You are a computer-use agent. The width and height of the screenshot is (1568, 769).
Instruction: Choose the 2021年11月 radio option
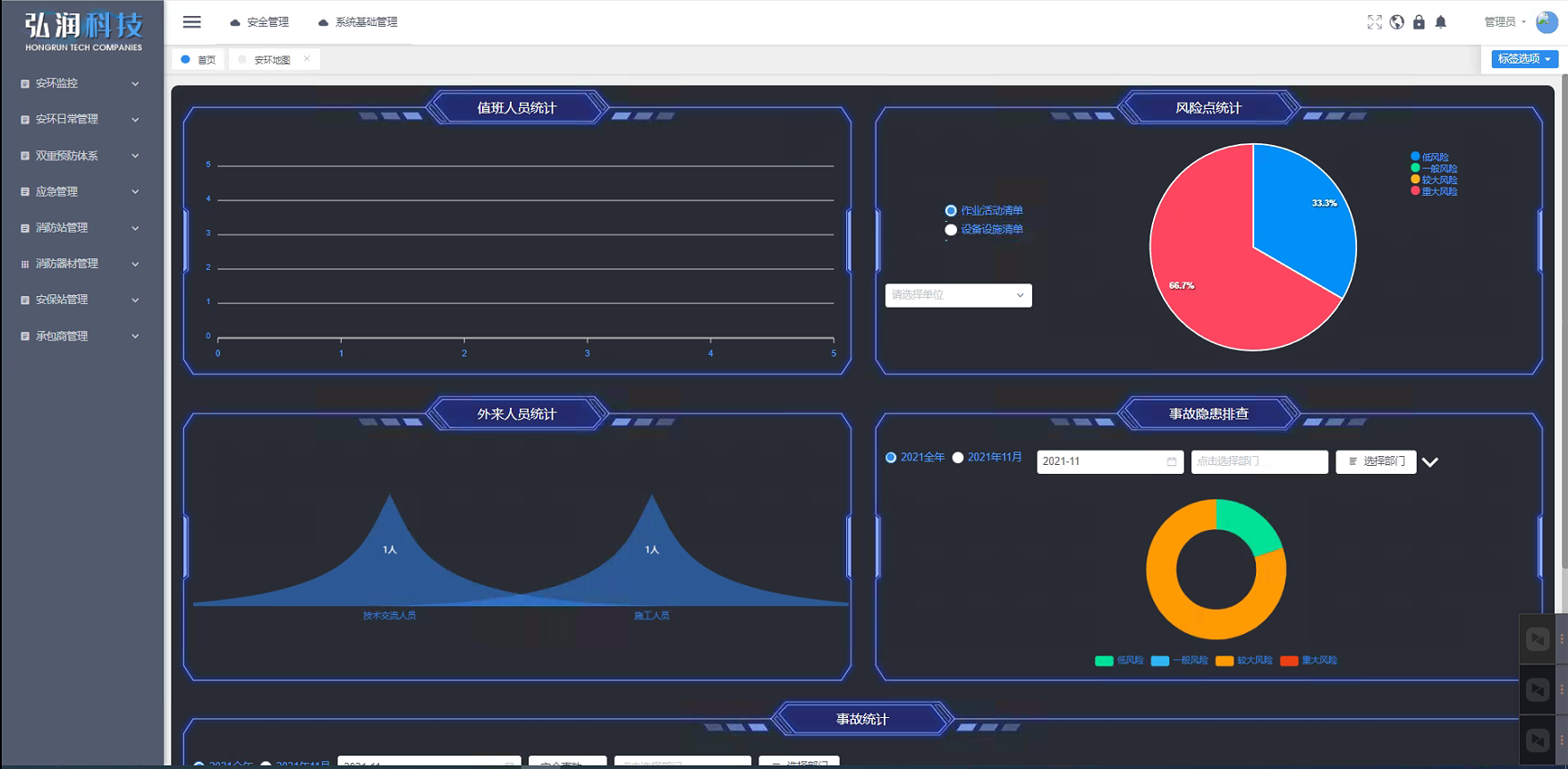point(958,458)
